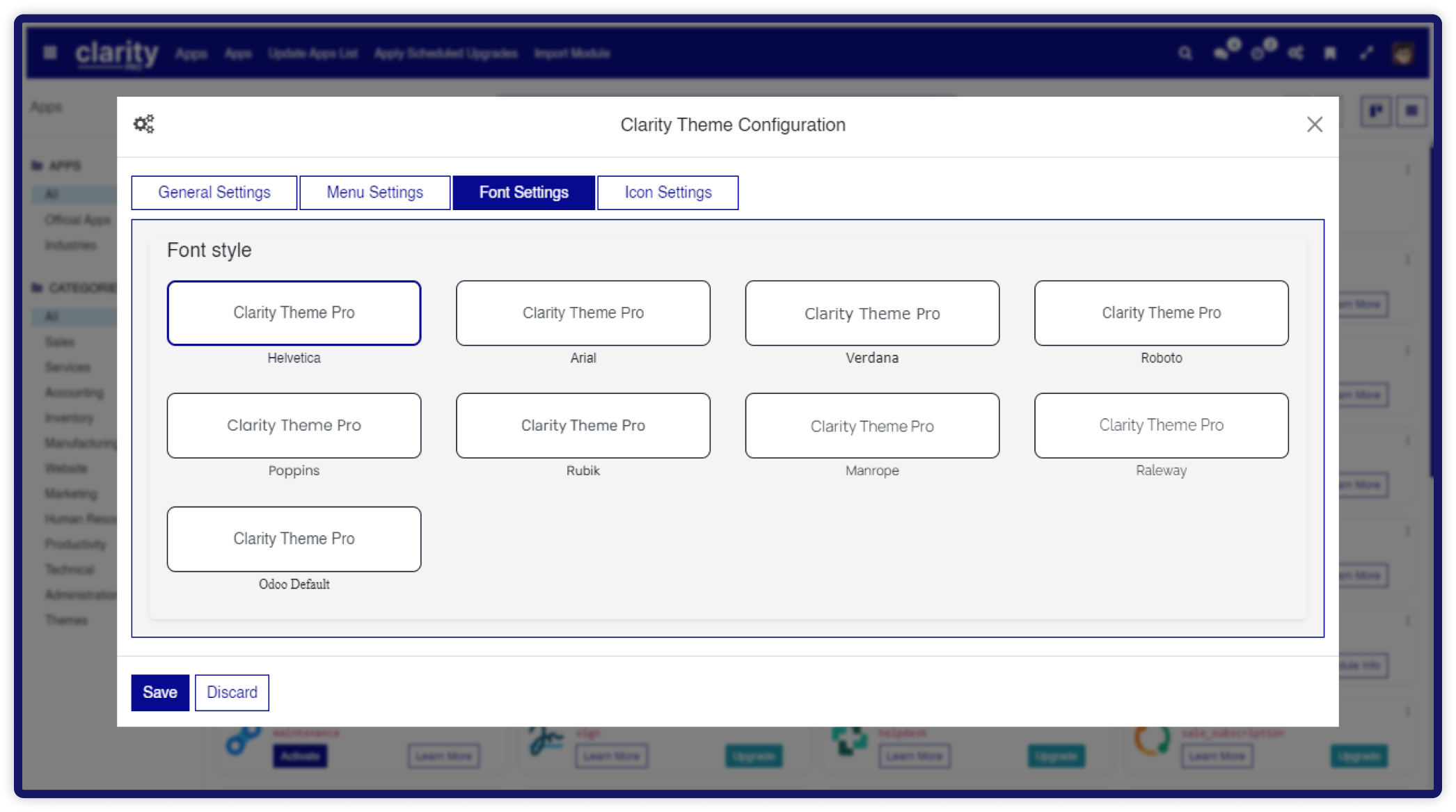Screen dimensions: 1456x812
Task: Open Import Module menu item
Action: (572, 54)
